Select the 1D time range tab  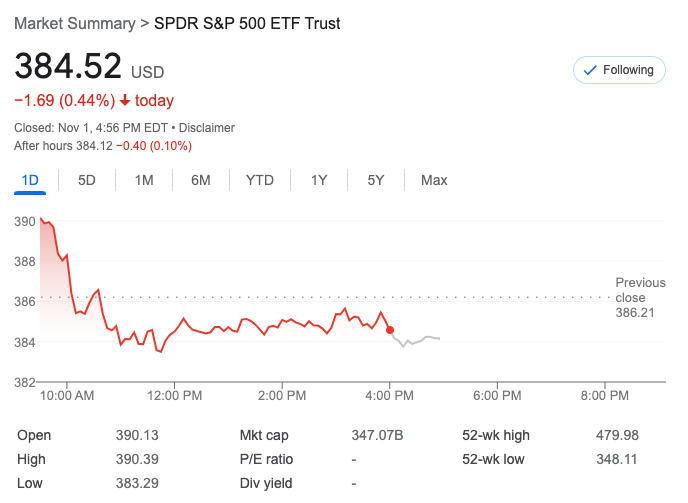[30, 180]
